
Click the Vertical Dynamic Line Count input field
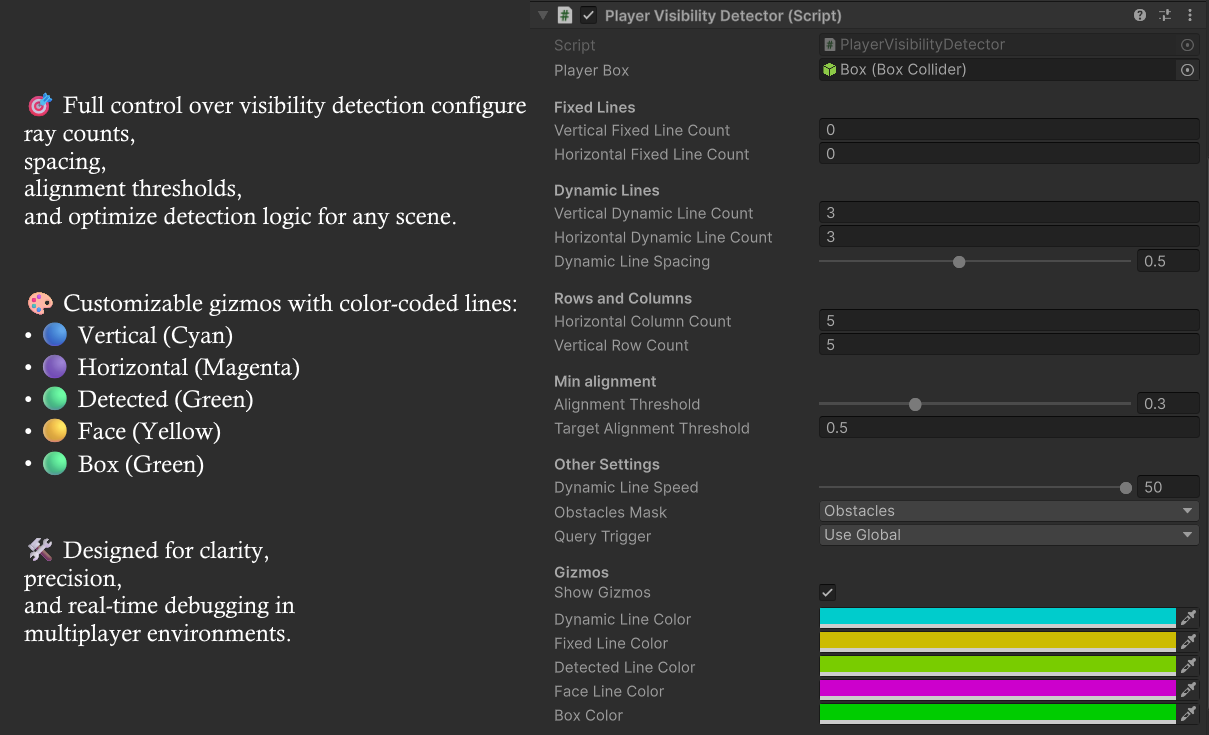tap(1007, 212)
